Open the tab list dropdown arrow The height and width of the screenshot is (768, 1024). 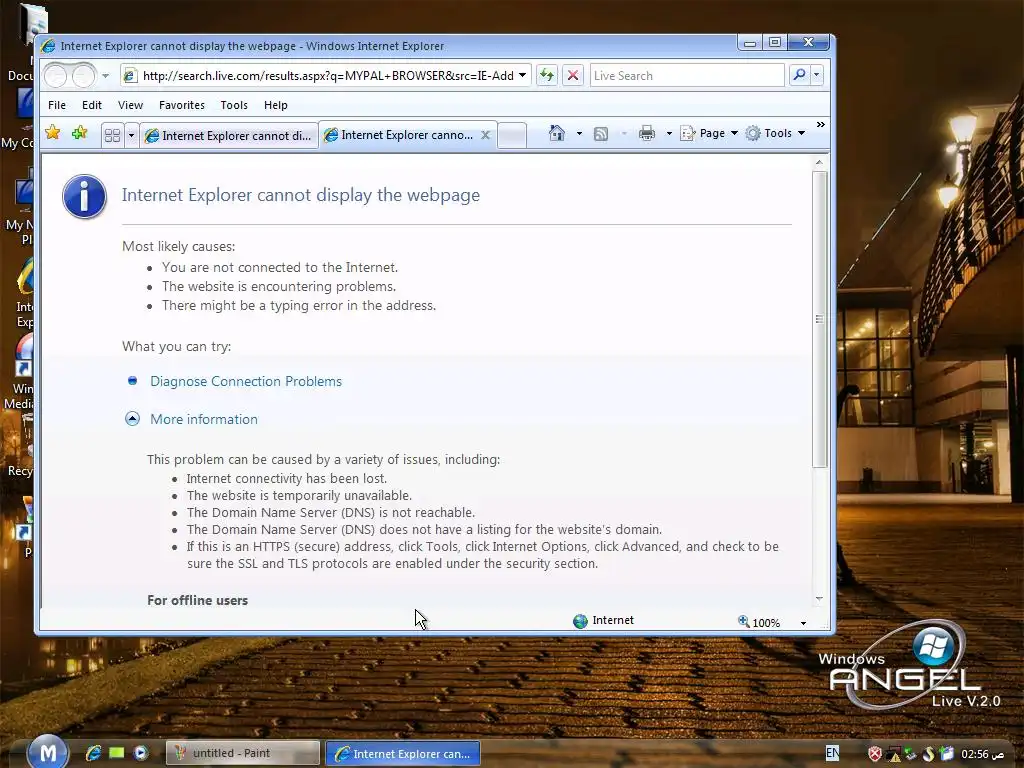coord(131,135)
